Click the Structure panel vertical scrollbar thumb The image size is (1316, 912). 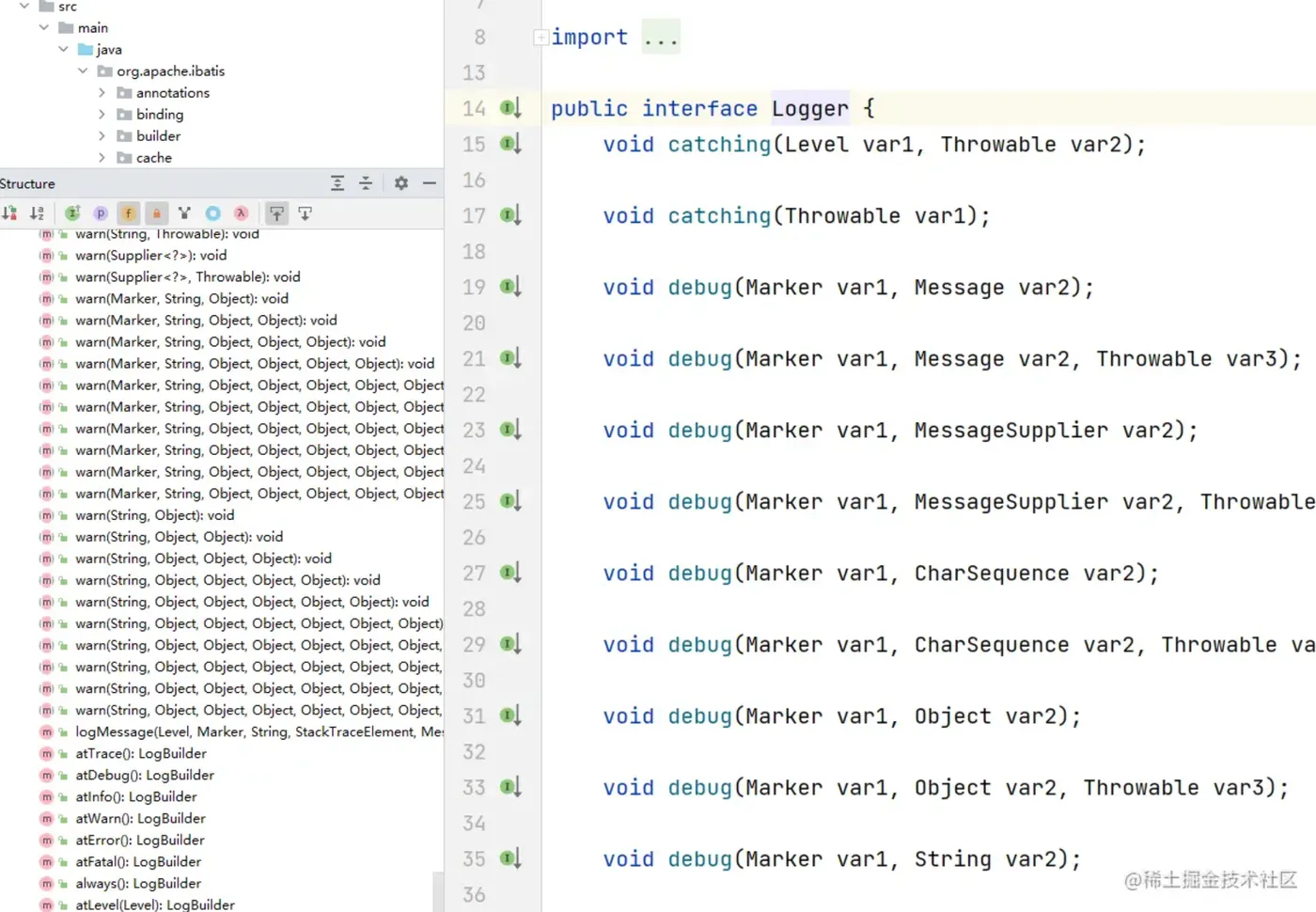pos(437,891)
